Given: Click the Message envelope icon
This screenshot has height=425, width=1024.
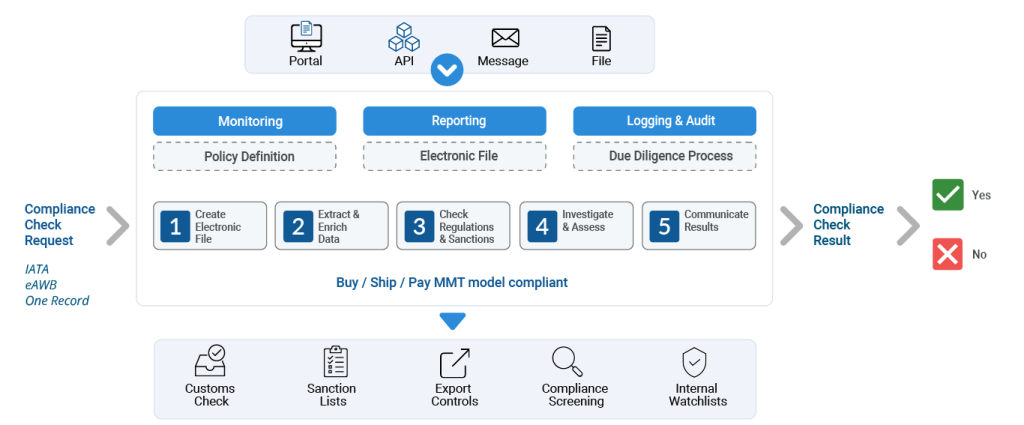Looking at the screenshot, I should 505,38.
